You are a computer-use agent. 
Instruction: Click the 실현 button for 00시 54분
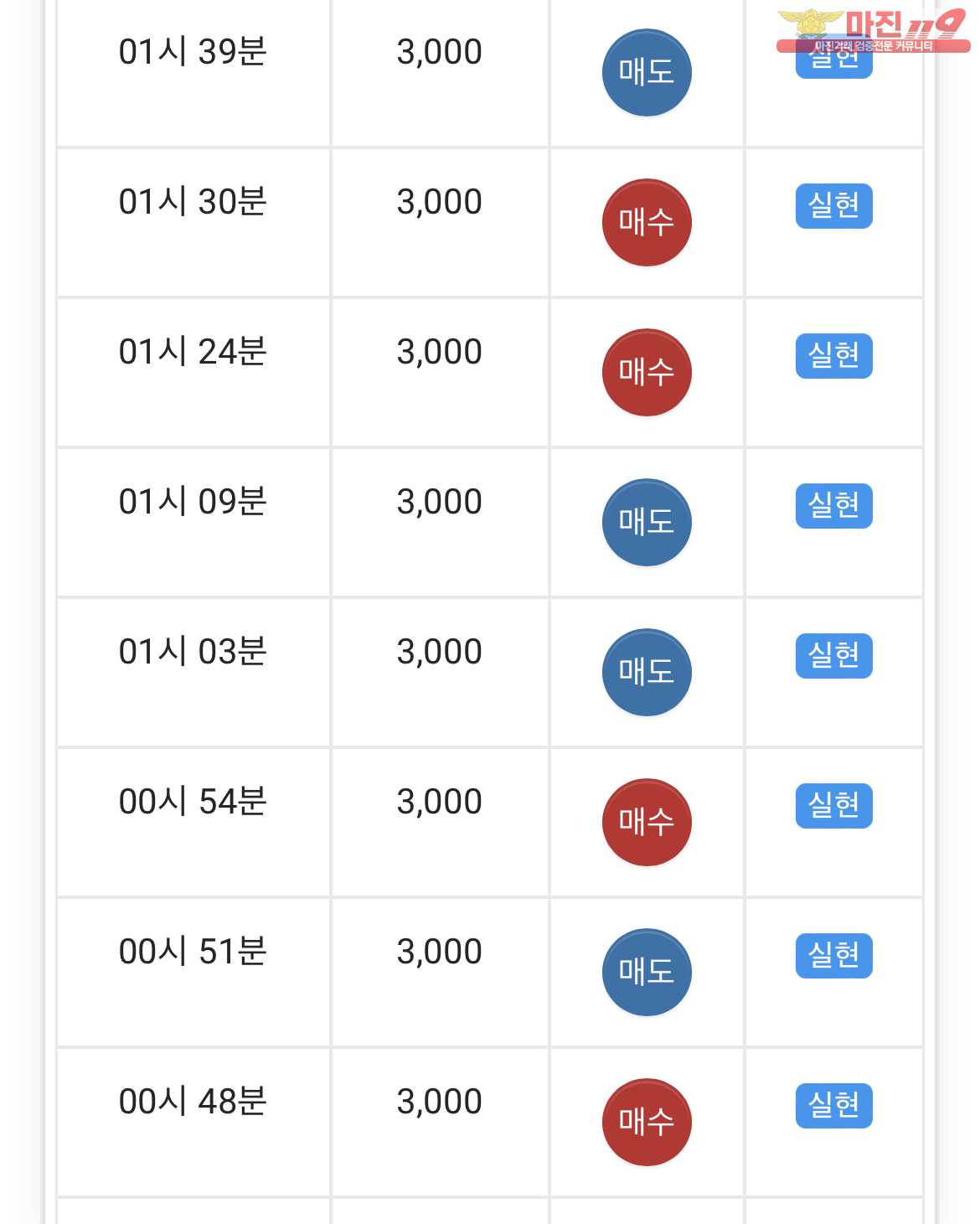[834, 806]
